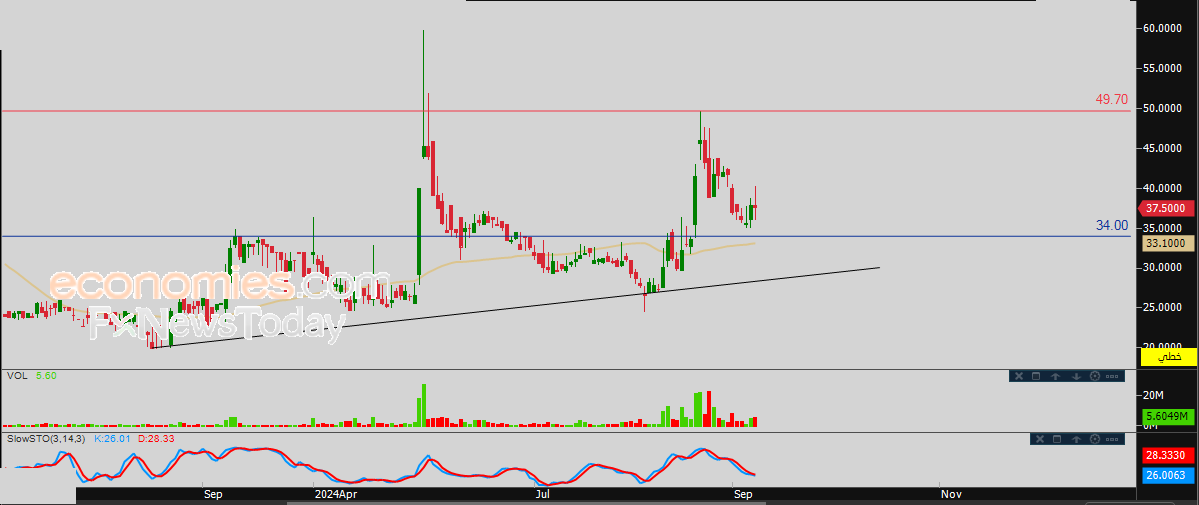
Task: Click the K:26.01 stochastic legend value
Action: [x=112, y=439]
